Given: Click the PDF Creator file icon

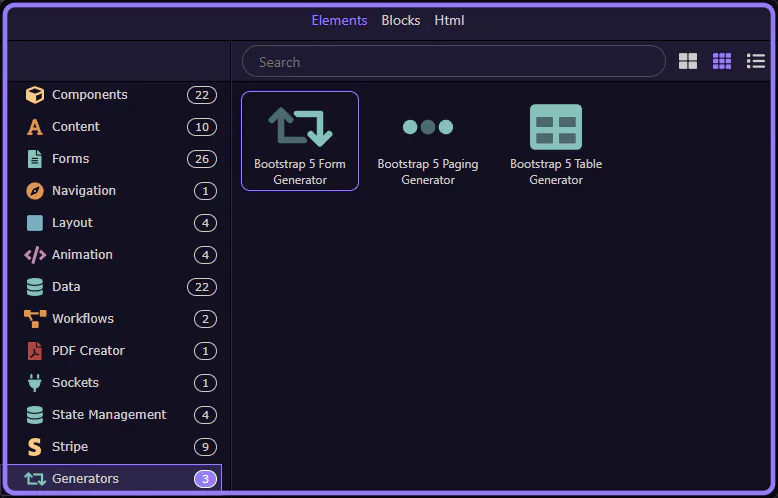Looking at the screenshot, I should 35,351.
